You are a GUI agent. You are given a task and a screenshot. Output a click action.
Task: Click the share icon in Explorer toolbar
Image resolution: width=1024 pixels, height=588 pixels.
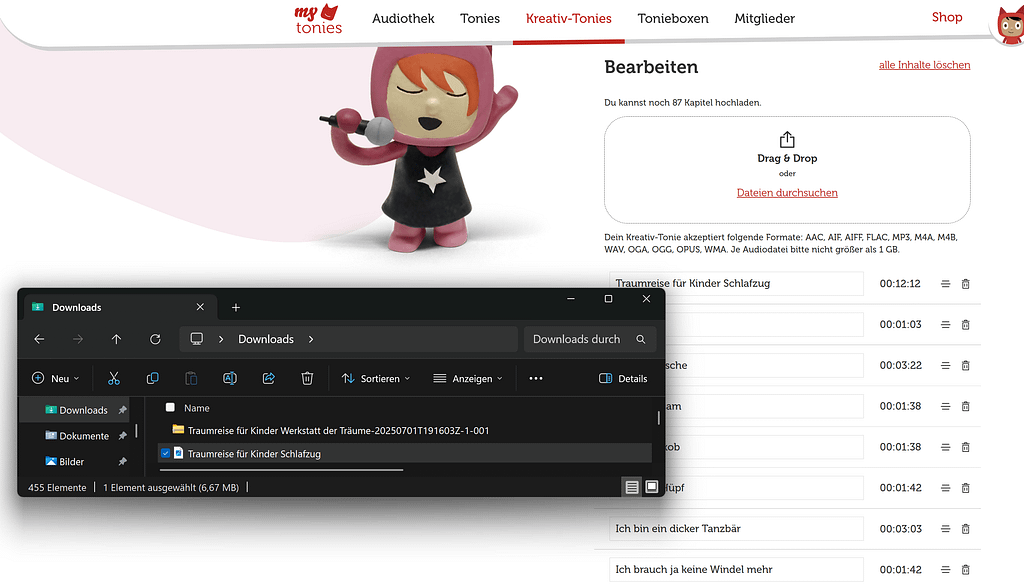pyautogui.click(x=268, y=379)
